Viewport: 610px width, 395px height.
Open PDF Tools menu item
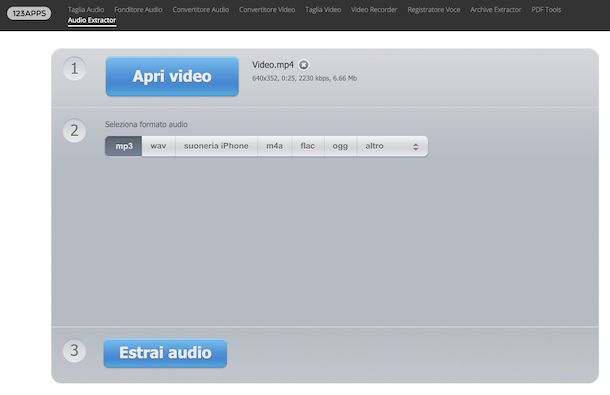(x=546, y=10)
